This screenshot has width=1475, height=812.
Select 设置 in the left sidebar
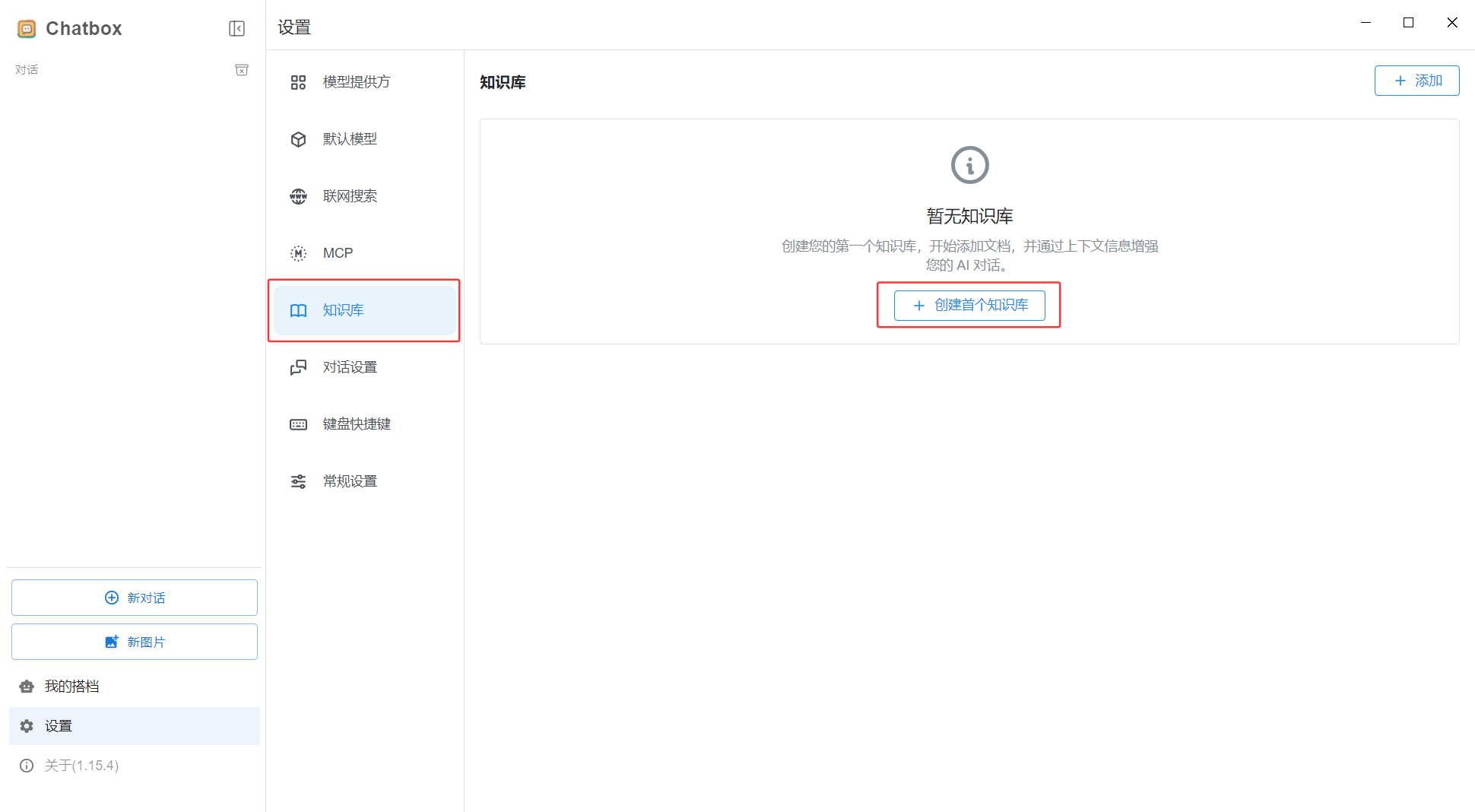tap(59, 726)
